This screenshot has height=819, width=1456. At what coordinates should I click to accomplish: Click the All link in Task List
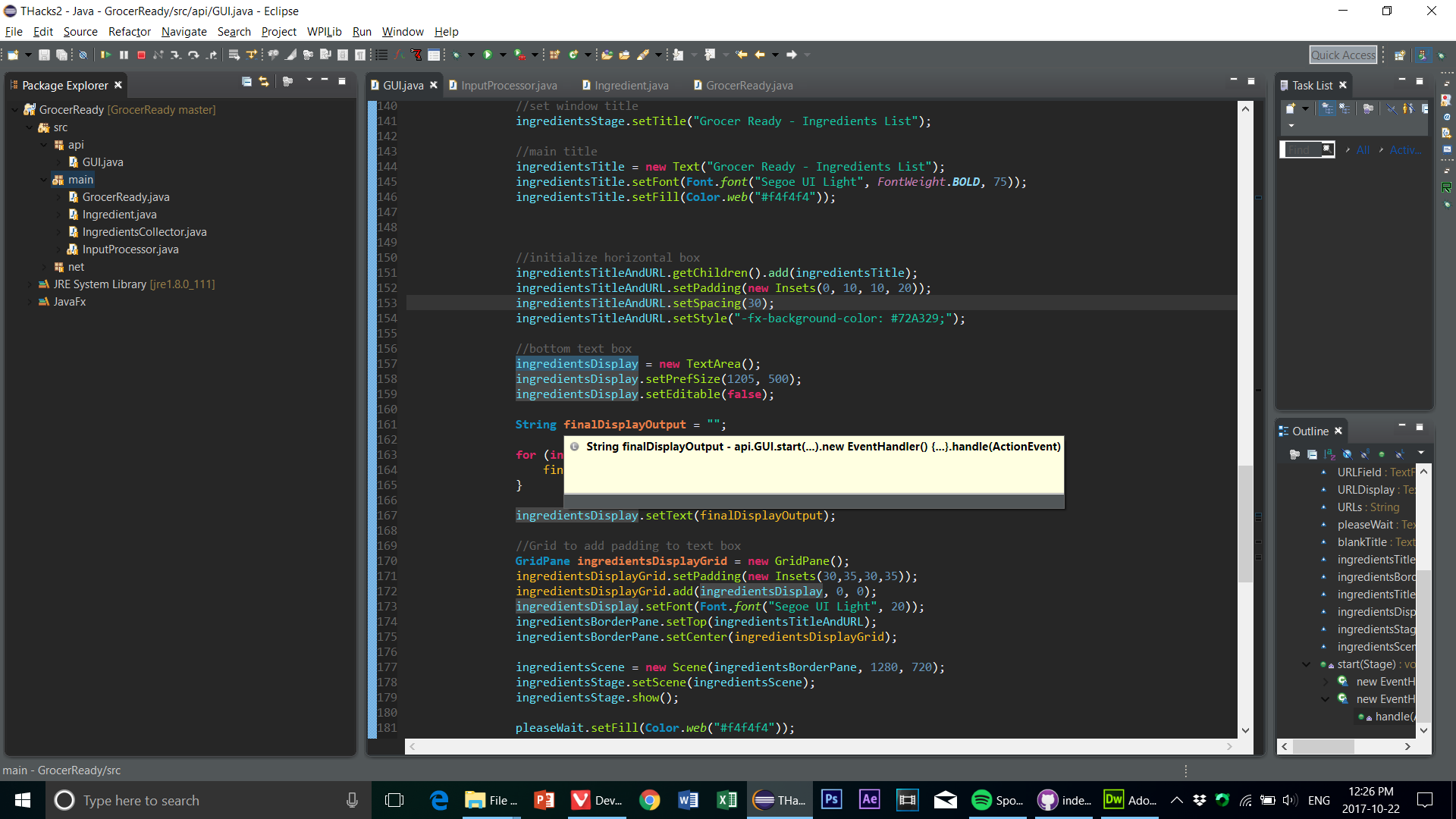pyautogui.click(x=1363, y=150)
